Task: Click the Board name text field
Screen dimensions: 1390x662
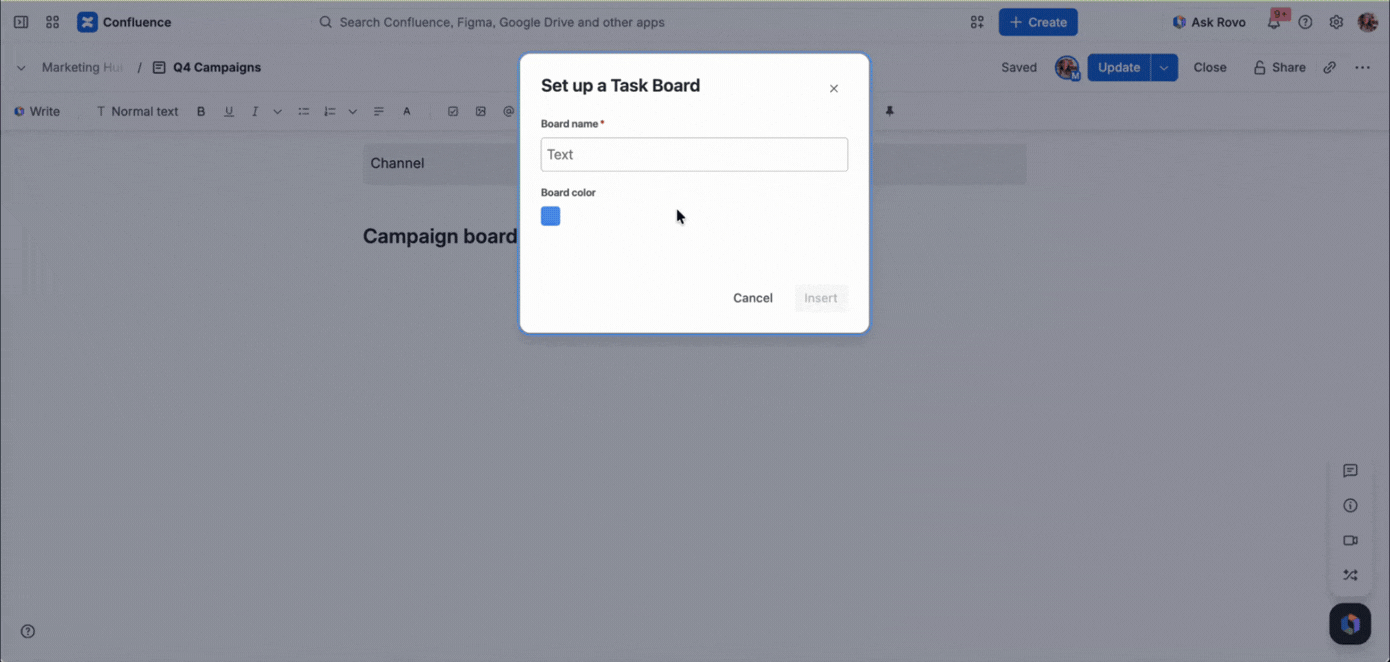Action: 694,155
